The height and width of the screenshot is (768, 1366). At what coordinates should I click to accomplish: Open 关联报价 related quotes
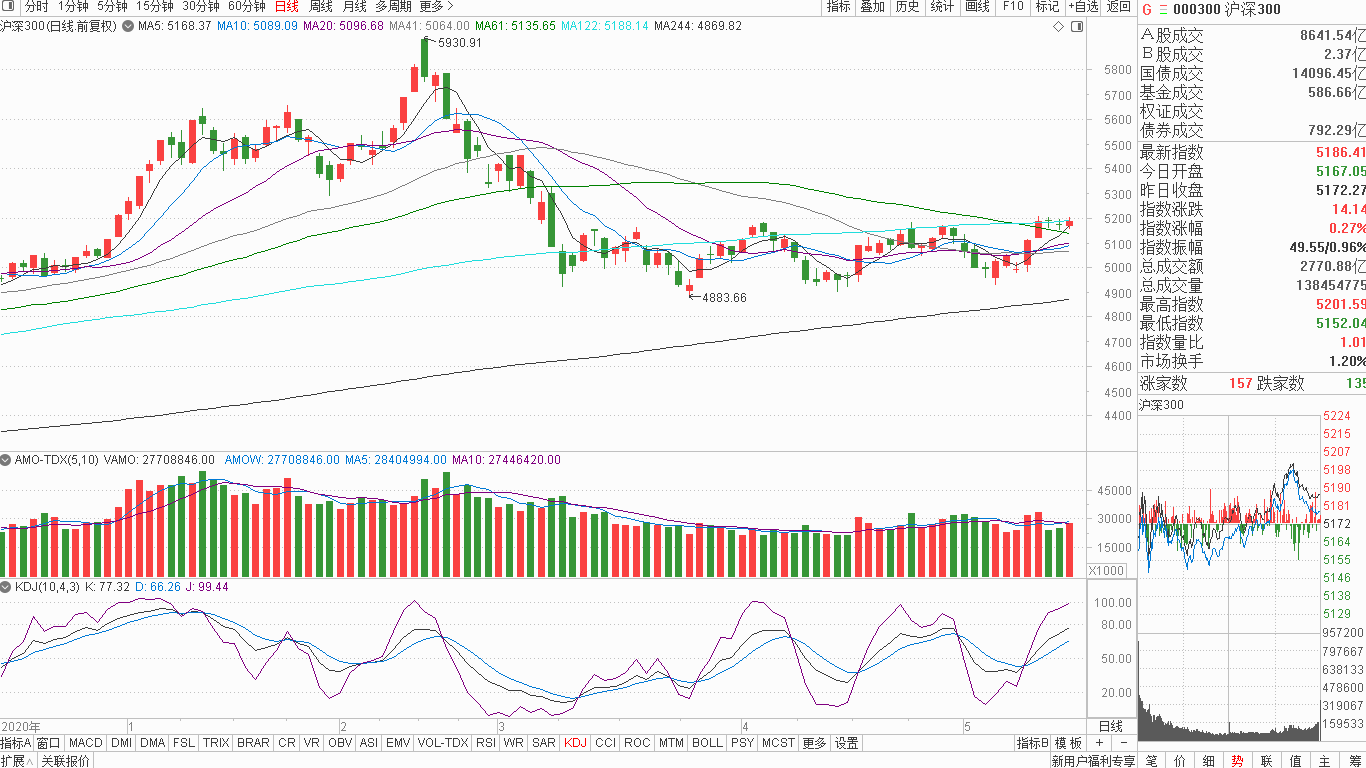pyautogui.click(x=66, y=761)
